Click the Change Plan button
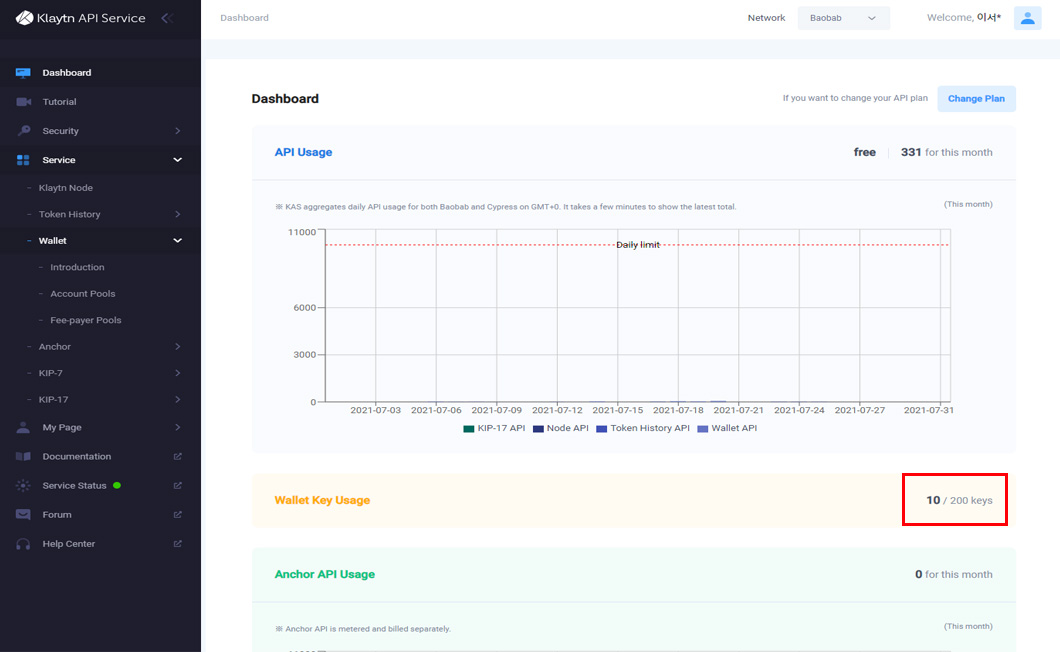 976,99
